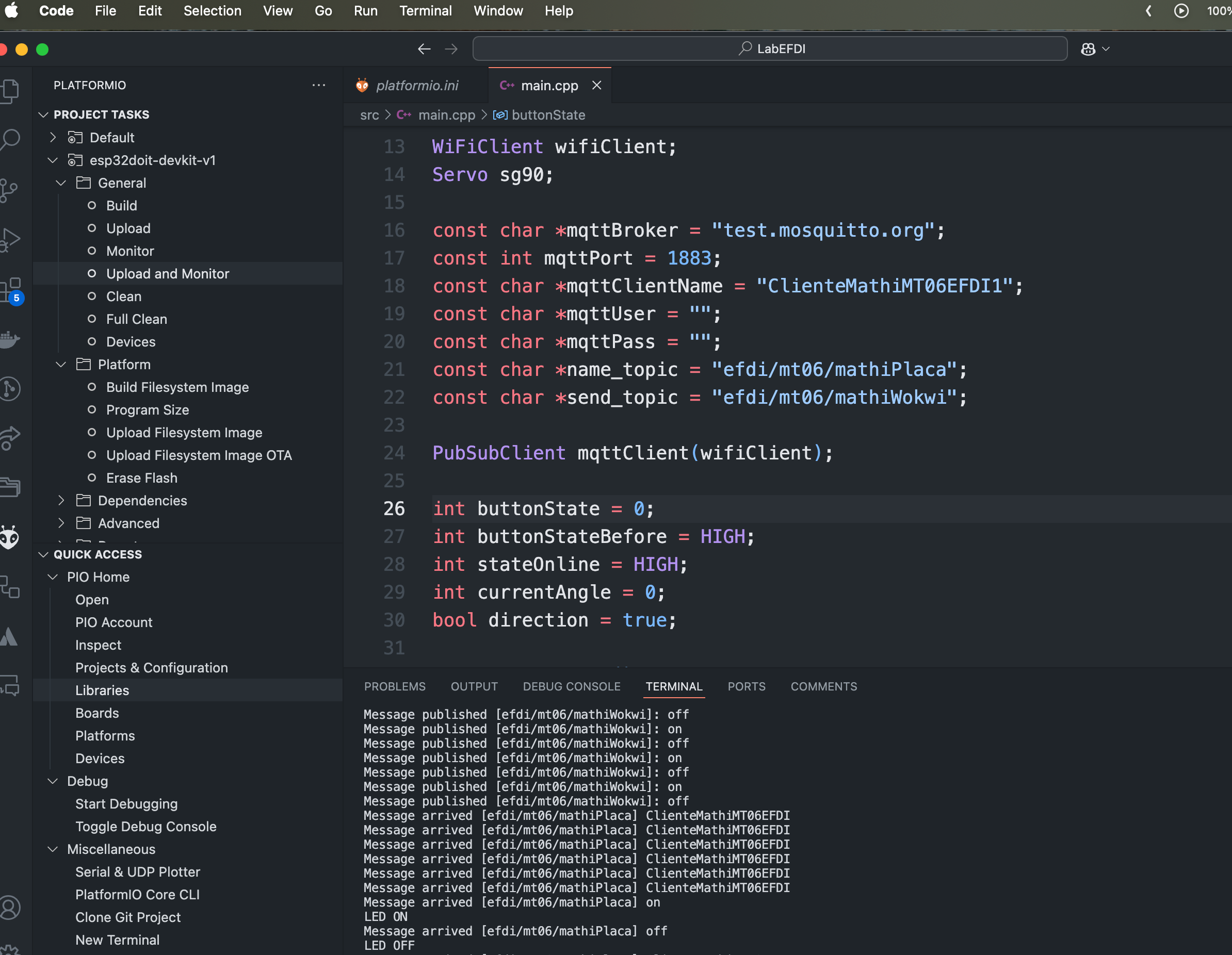Viewport: 1232px width, 955px height.
Task: Go forward with the right arrow
Action: pyautogui.click(x=451, y=49)
